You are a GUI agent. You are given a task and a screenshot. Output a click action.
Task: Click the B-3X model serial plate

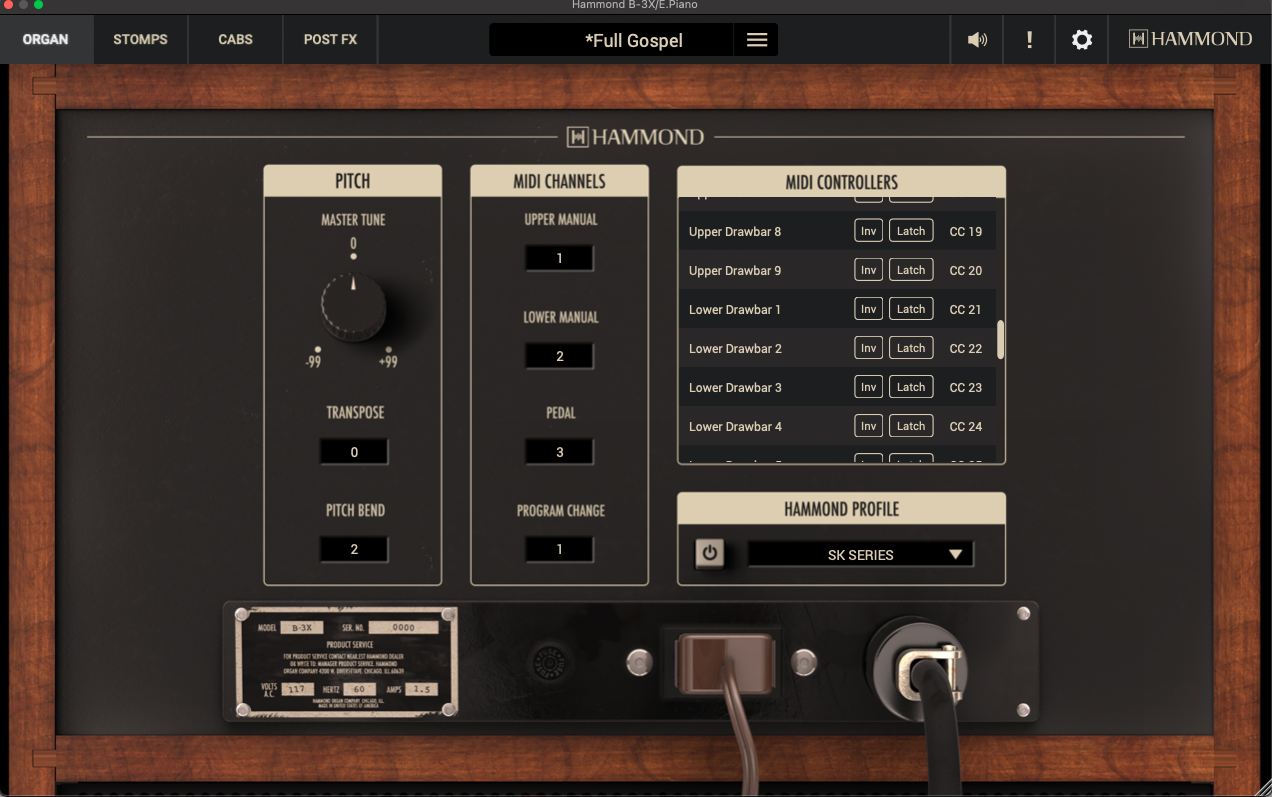pos(346,661)
